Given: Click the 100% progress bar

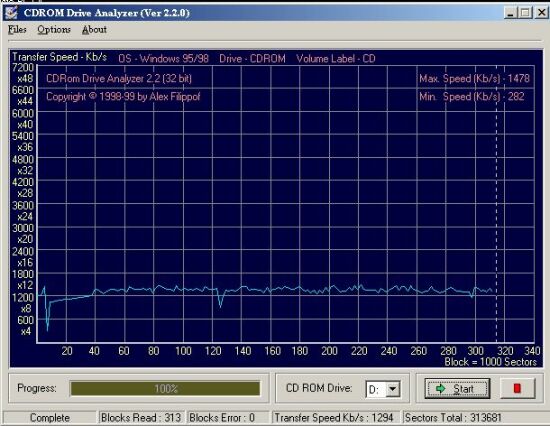Looking at the screenshot, I should [165, 388].
